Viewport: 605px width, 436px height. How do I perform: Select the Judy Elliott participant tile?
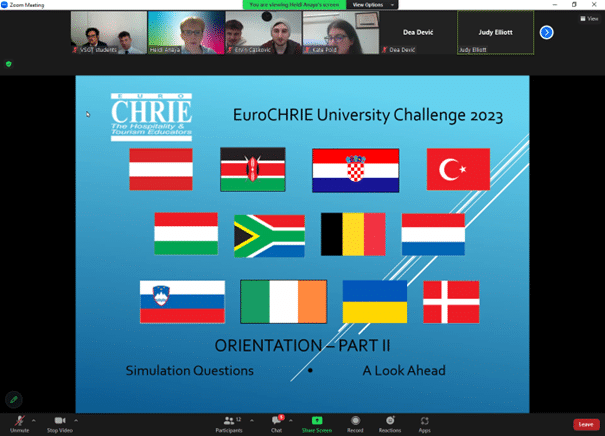click(495, 32)
